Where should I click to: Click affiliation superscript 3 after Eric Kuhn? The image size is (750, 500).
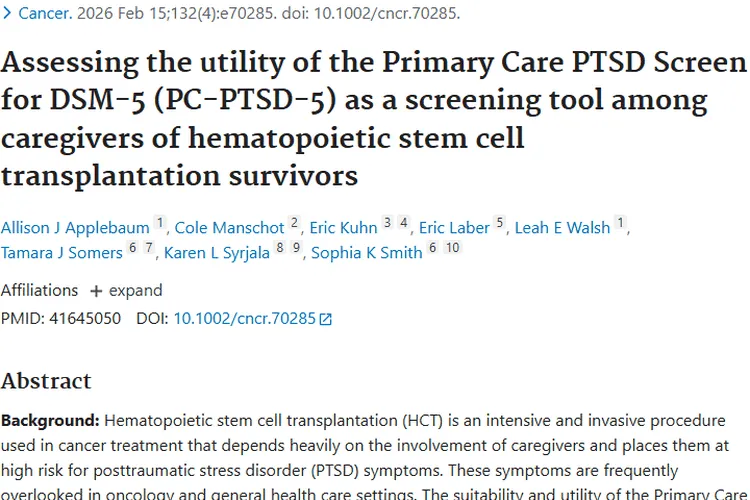click(x=387, y=223)
